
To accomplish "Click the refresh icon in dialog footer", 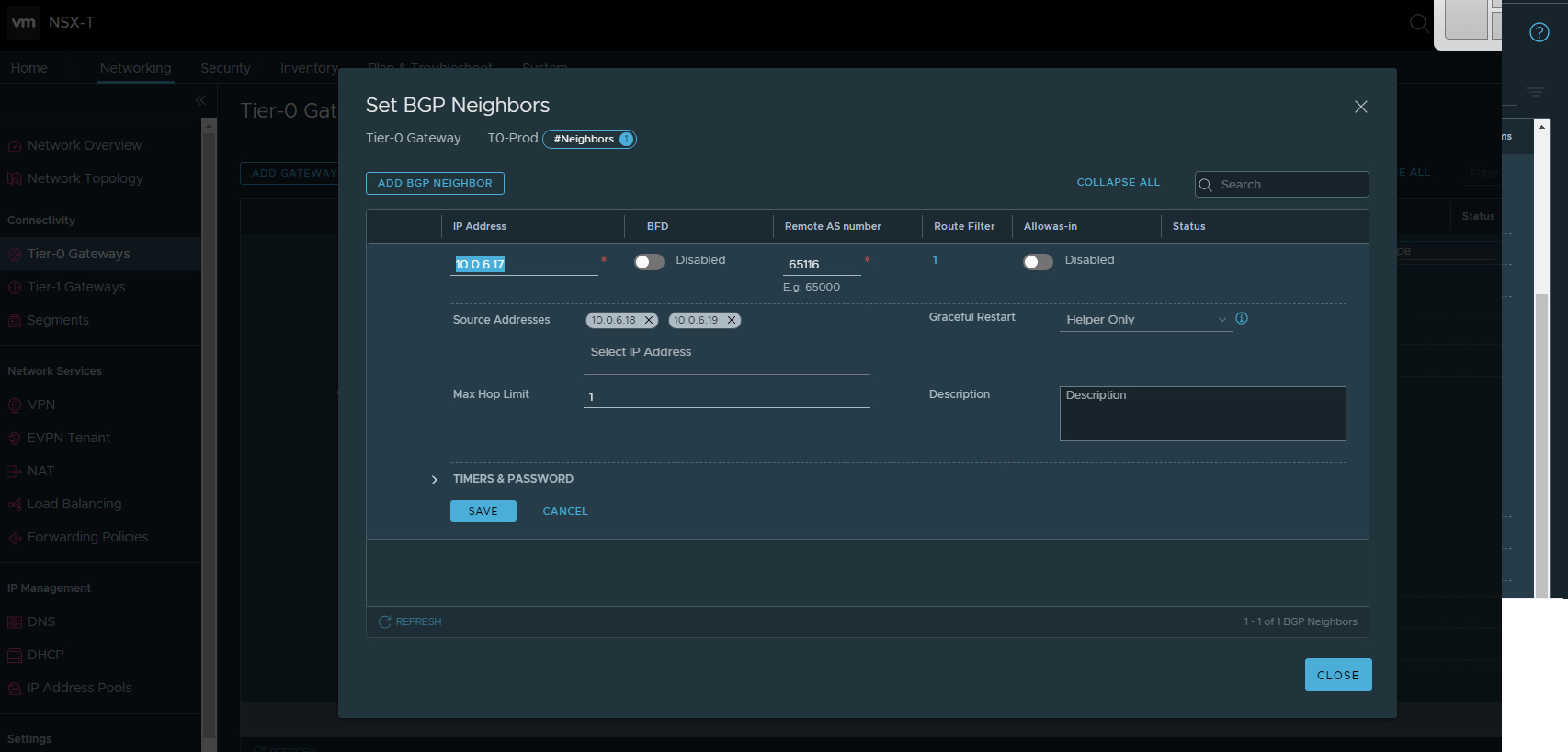I will [385, 622].
